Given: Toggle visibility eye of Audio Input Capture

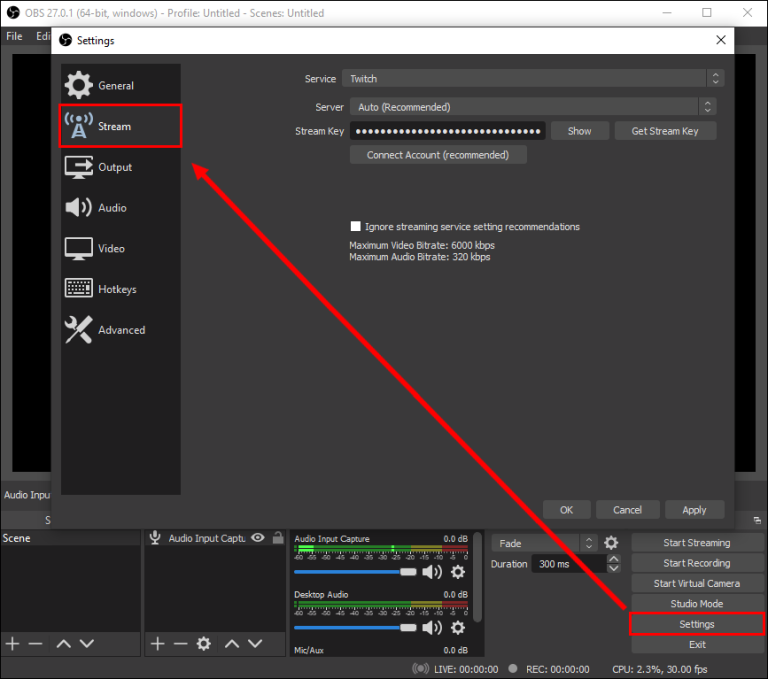Looking at the screenshot, I should [258, 537].
